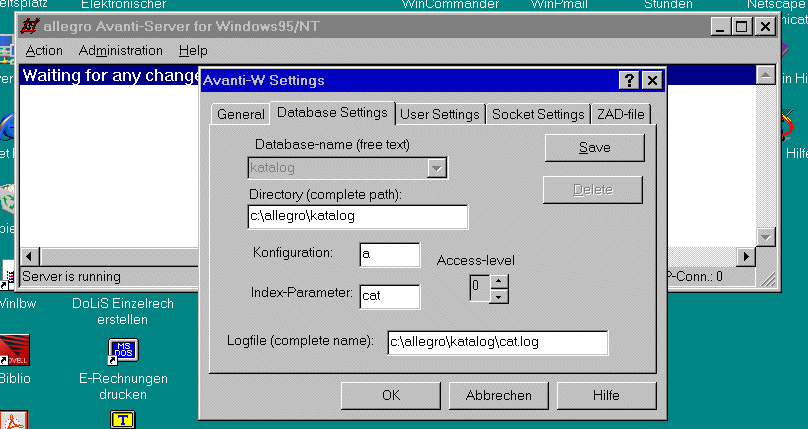Image resolution: width=808 pixels, height=429 pixels.
Task: Close the Avanti-W Settings dialog
Action: point(652,81)
